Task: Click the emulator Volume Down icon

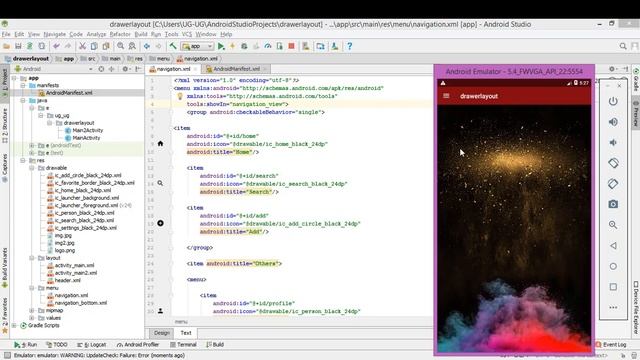Action: click(613, 142)
